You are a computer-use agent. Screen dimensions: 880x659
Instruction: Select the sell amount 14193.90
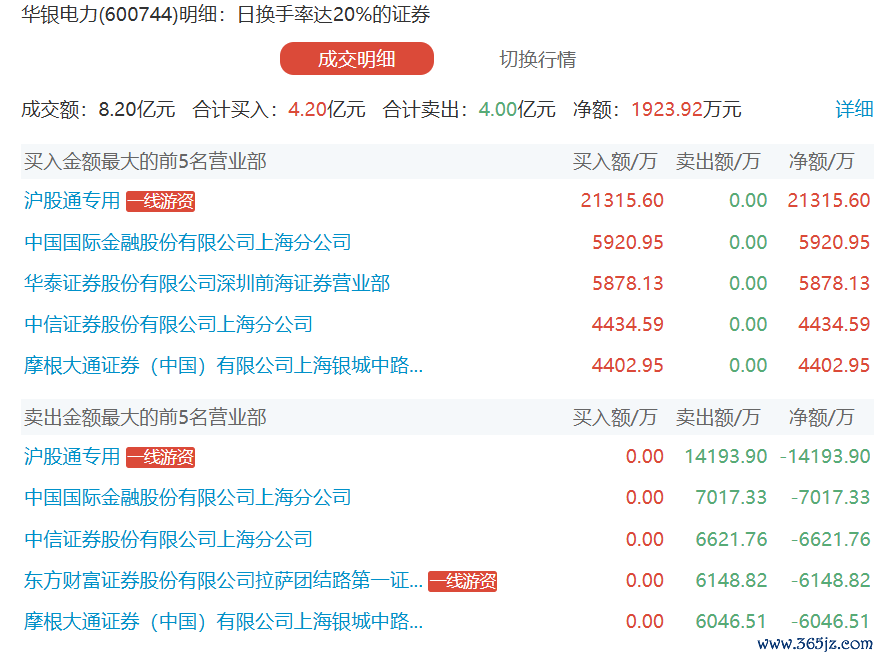(726, 456)
